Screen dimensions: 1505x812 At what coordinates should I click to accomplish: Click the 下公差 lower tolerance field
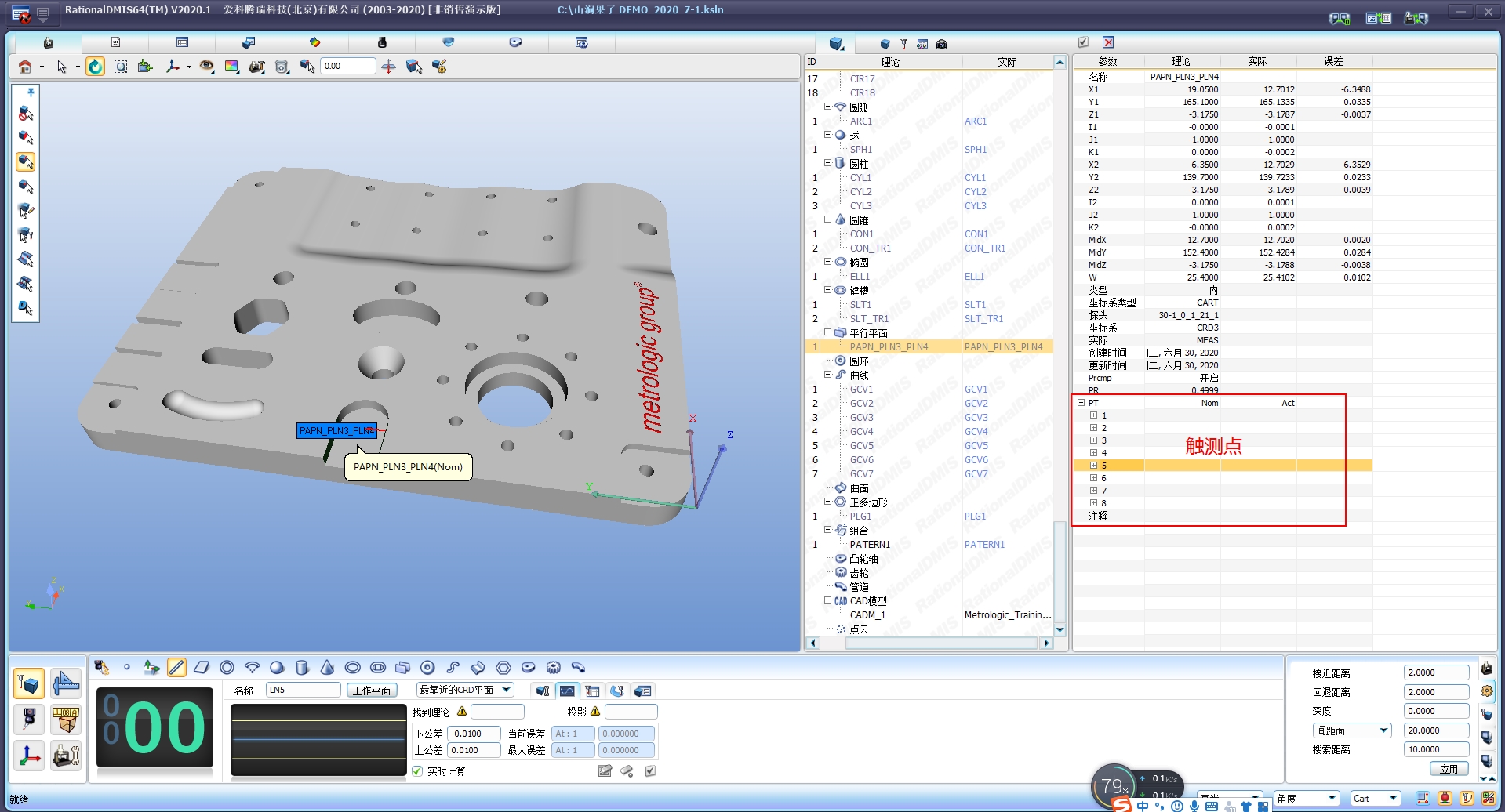tap(474, 734)
